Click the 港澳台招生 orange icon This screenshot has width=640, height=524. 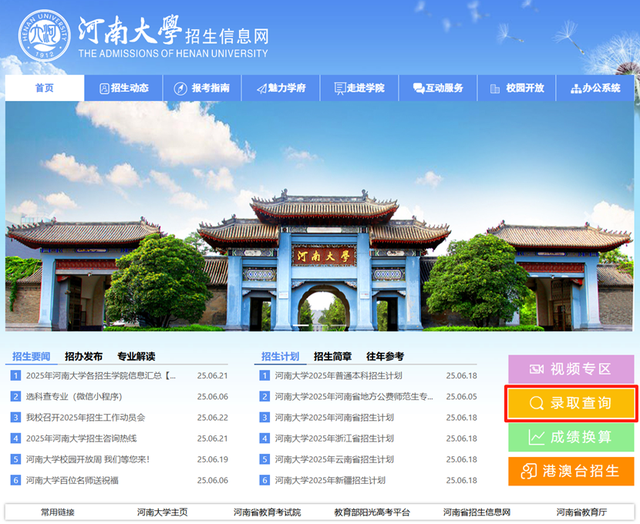pos(528,471)
